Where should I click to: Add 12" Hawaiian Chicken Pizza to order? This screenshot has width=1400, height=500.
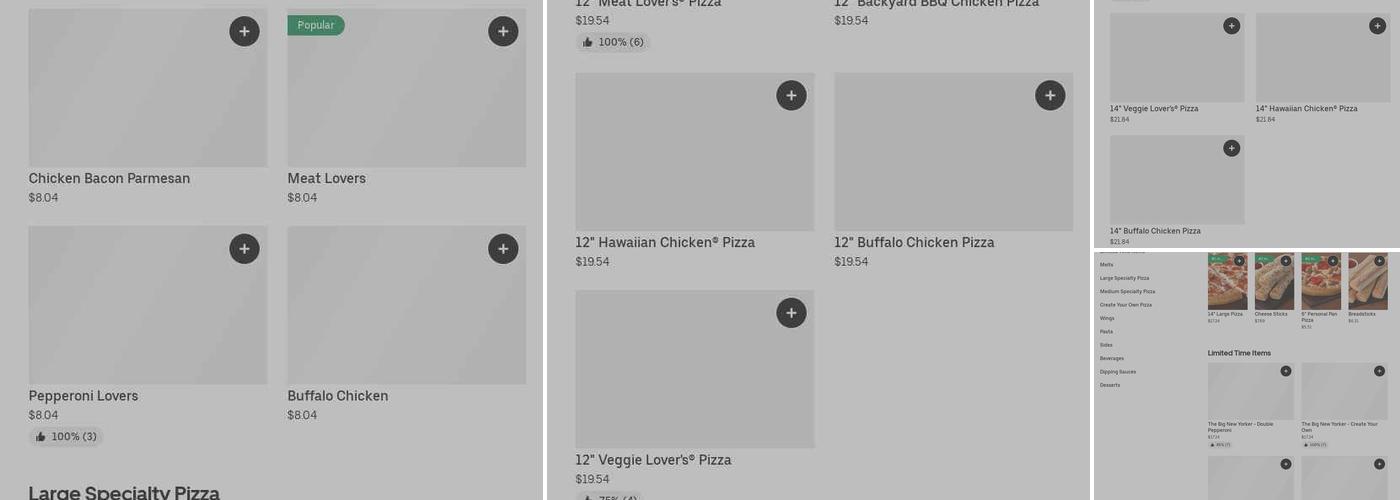click(x=791, y=95)
